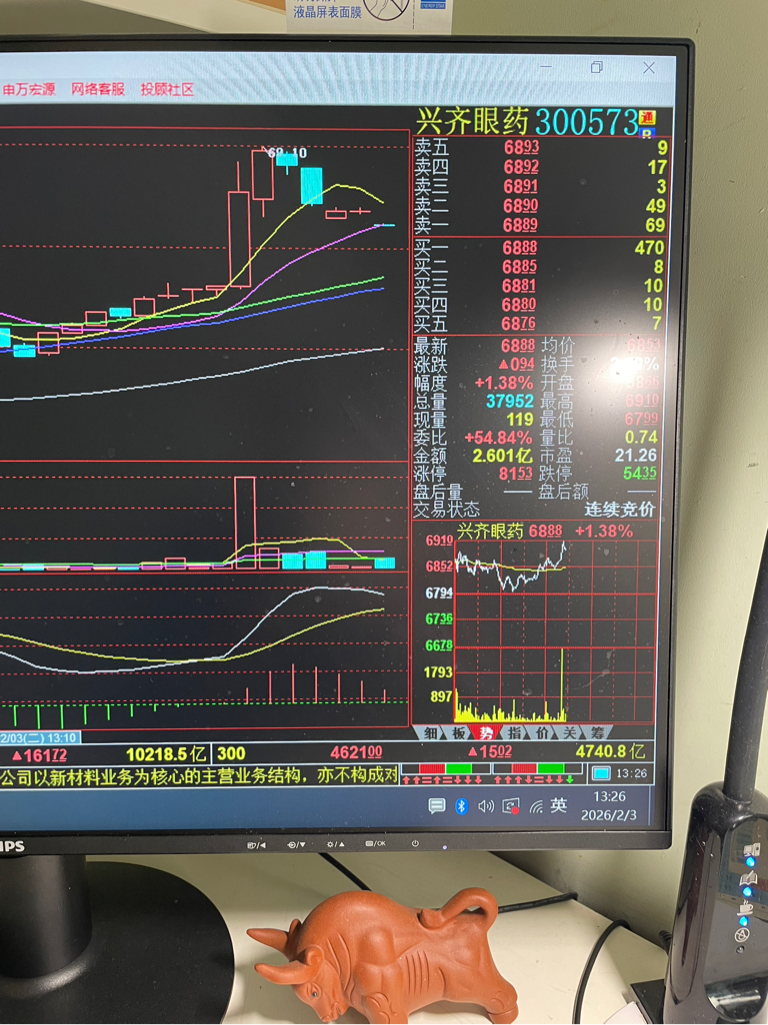Click the 68.10 high price label on K-line chart
Viewport: 768px width, 1025px height.
(287, 153)
